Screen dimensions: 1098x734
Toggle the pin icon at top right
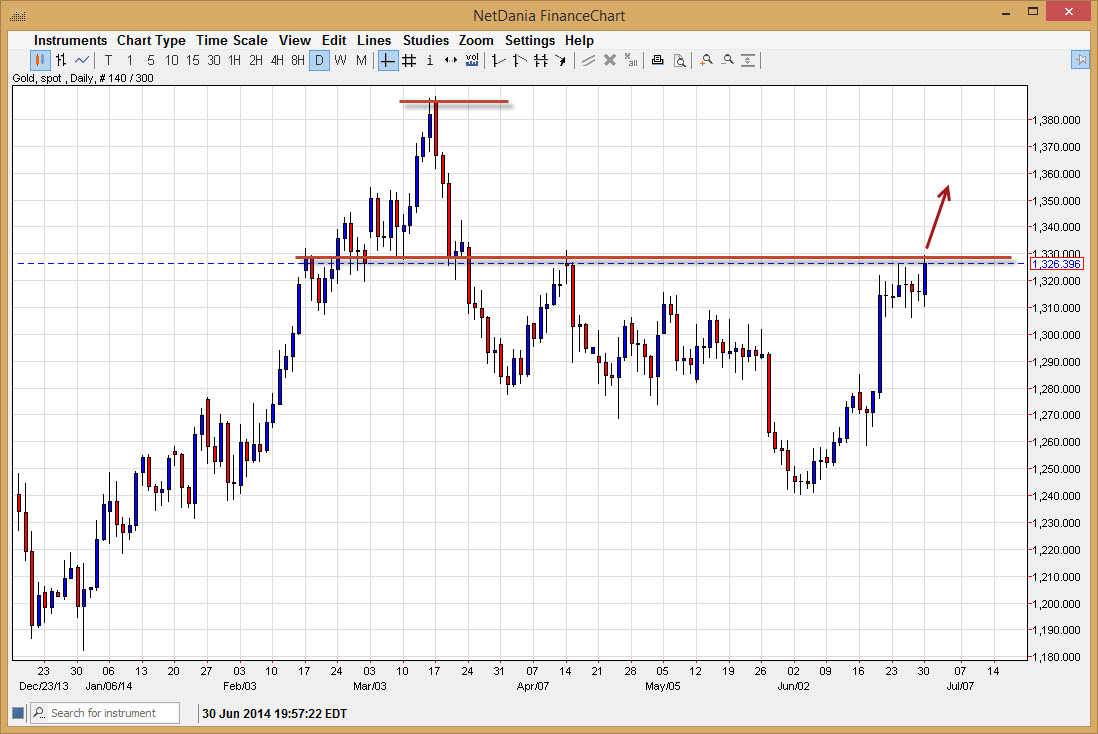pyautogui.click(x=1081, y=61)
